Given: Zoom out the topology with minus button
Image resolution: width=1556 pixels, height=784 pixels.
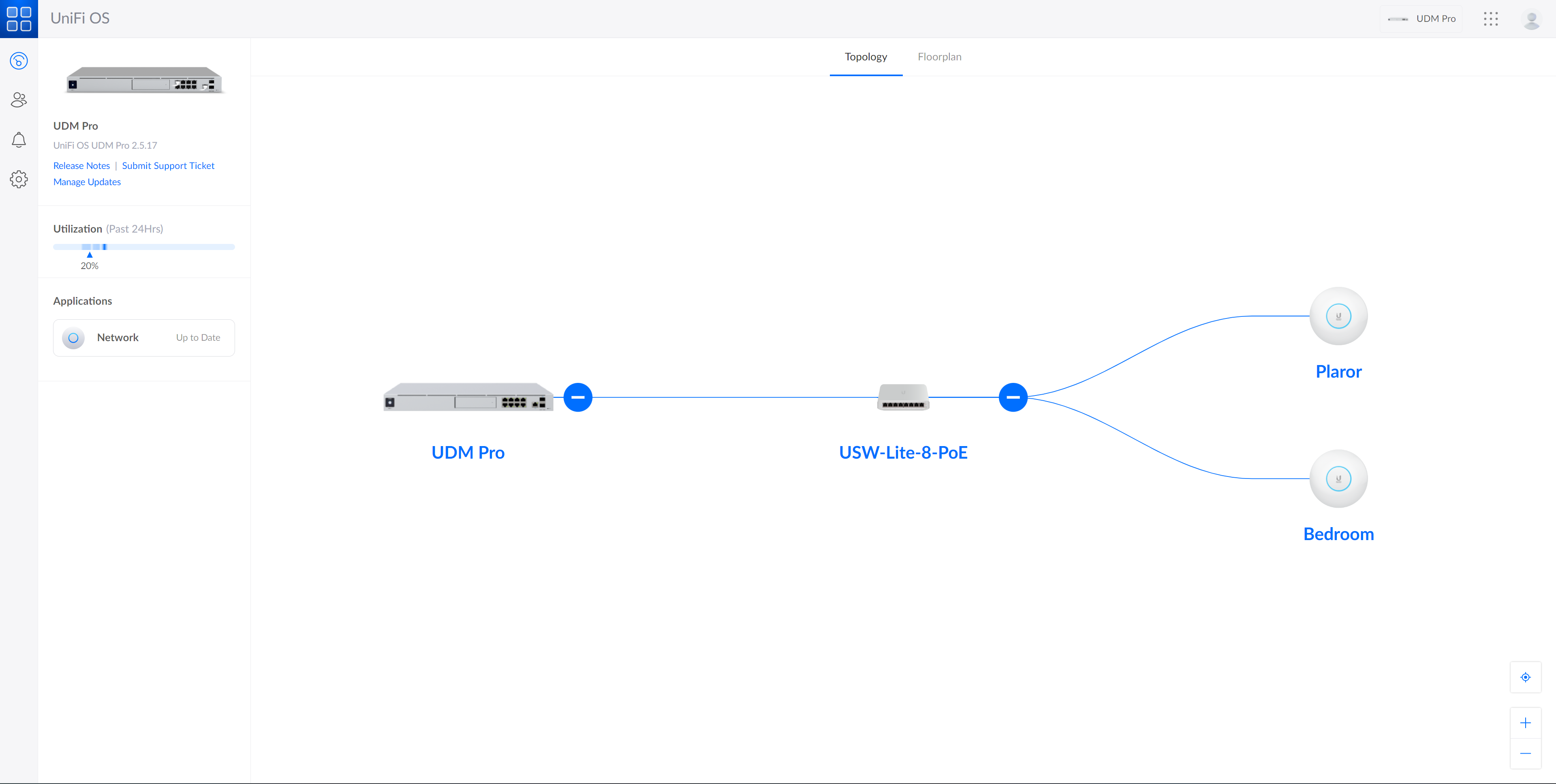Looking at the screenshot, I should click(1526, 753).
